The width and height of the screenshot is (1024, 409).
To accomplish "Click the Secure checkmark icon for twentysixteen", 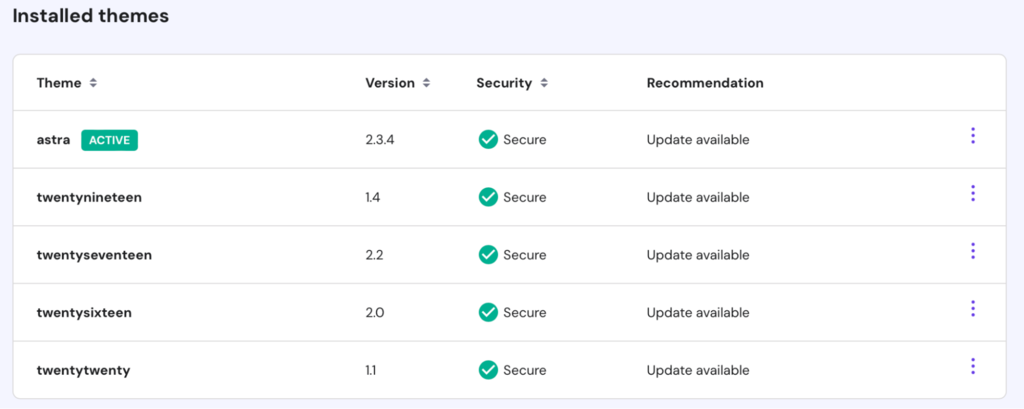I will pos(488,313).
